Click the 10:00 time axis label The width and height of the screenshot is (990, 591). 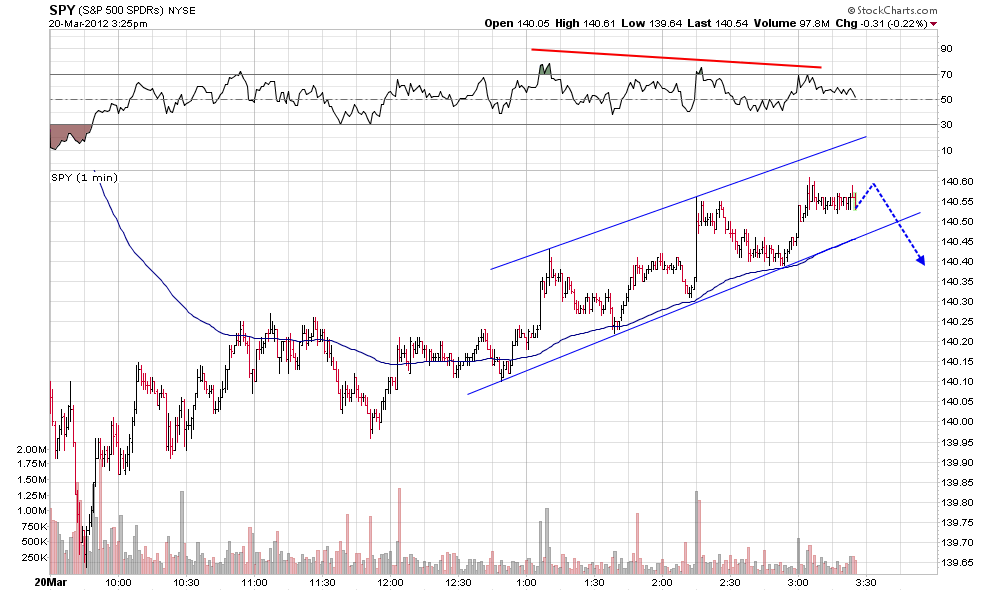coord(118,582)
